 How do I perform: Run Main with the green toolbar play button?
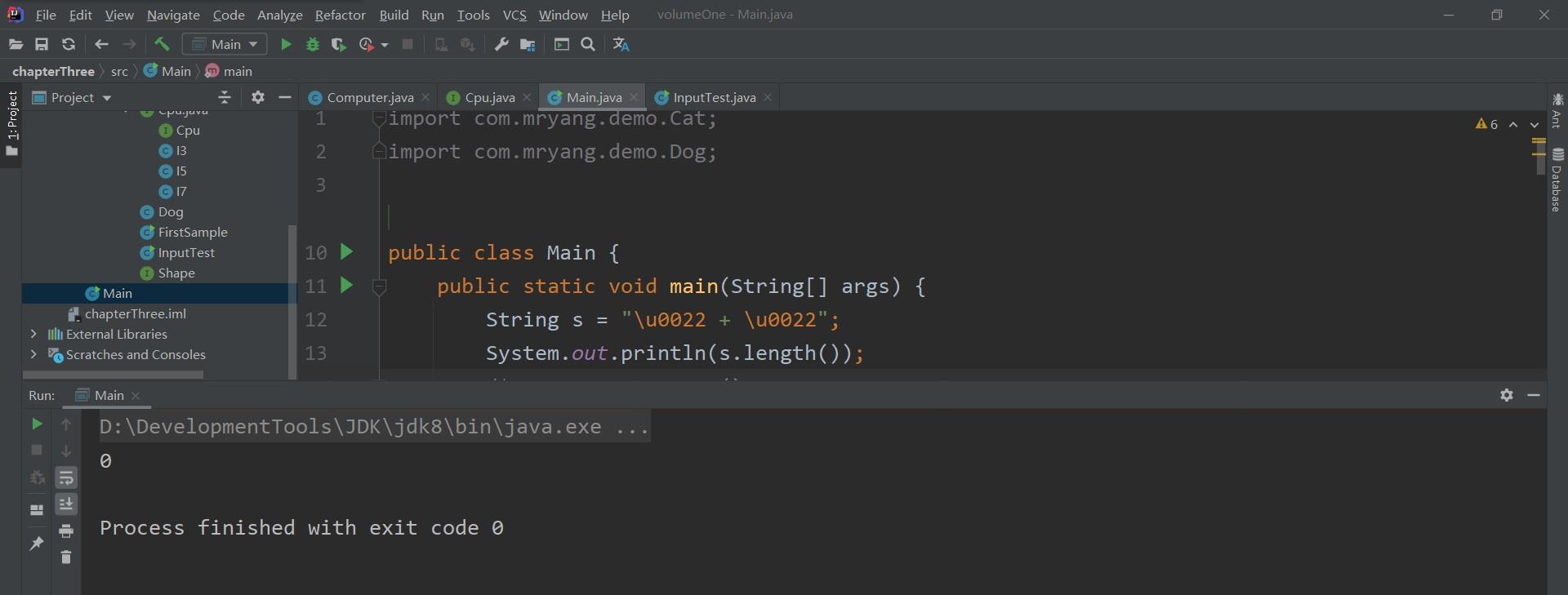(x=286, y=44)
